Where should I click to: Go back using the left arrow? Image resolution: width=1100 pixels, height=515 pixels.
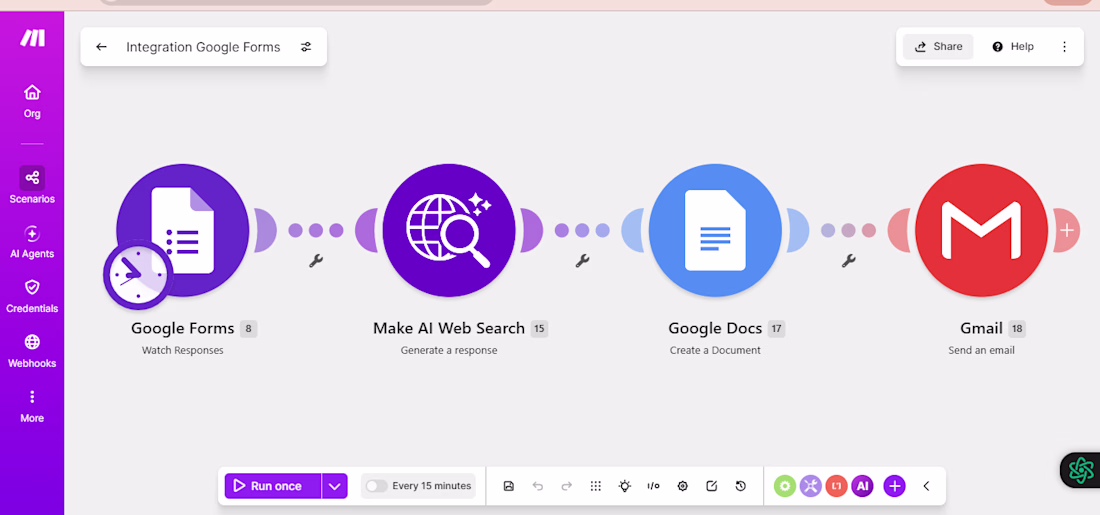[x=102, y=47]
